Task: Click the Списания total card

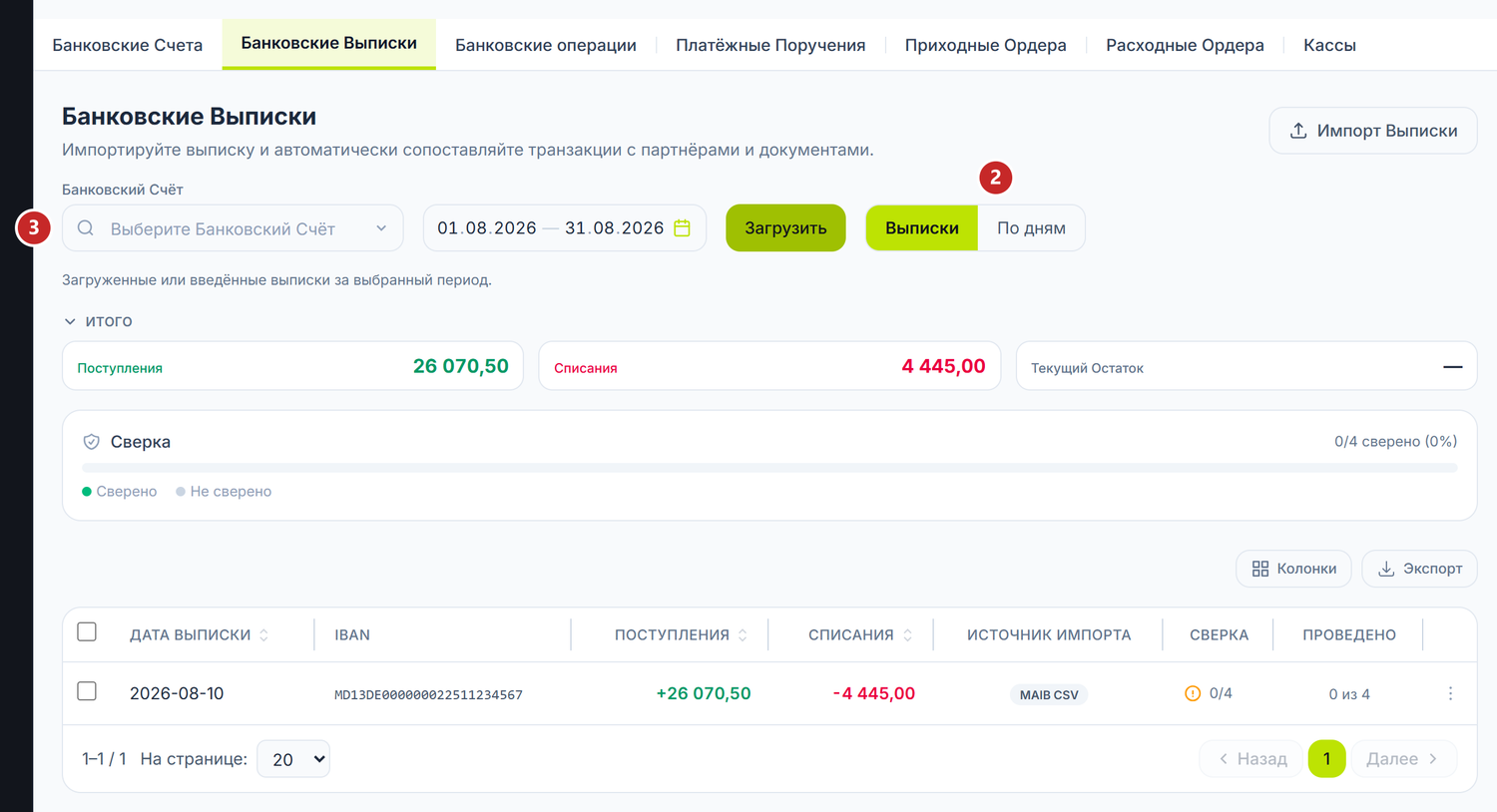Action: [x=769, y=366]
